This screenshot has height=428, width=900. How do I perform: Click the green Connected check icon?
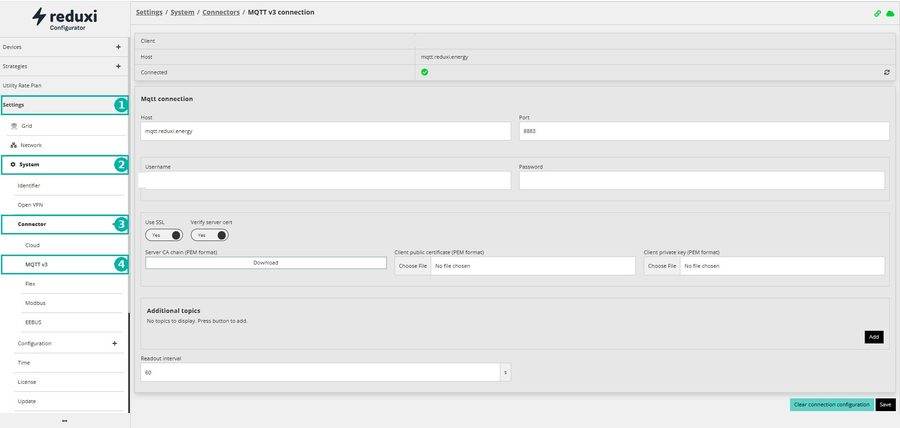(x=425, y=72)
